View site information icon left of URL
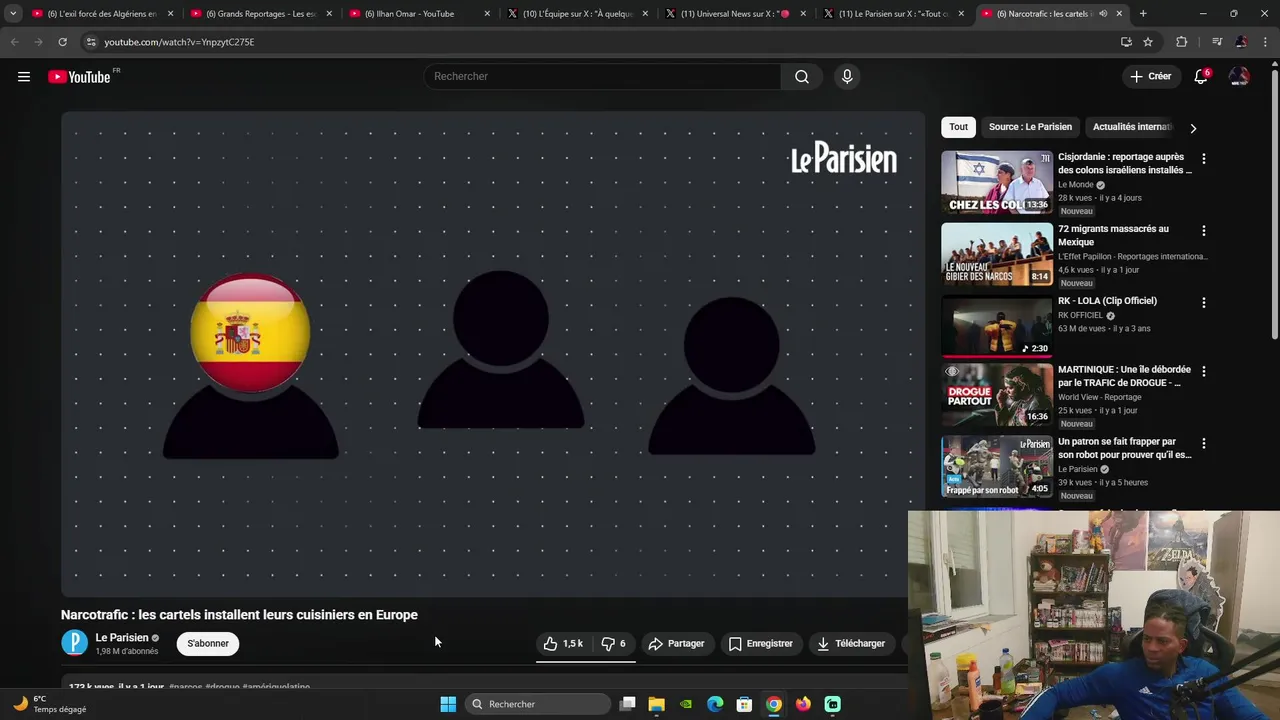Image resolution: width=1280 pixels, height=720 pixels. tap(91, 42)
